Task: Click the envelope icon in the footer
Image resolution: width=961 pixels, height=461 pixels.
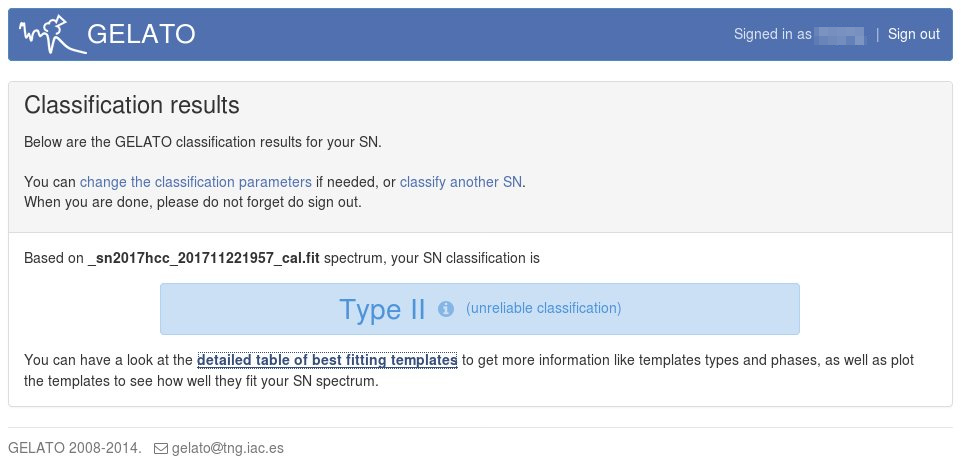Action: click(x=160, y=448)
